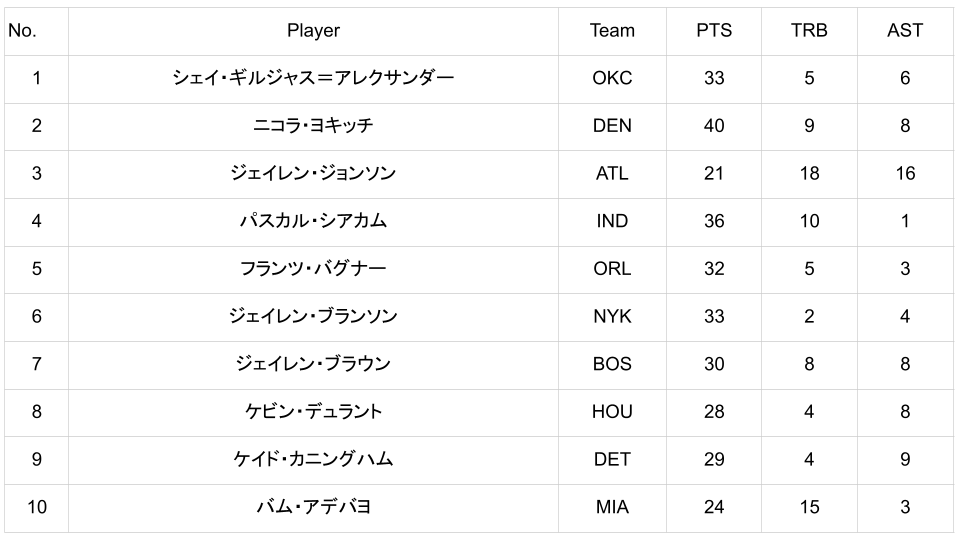Click the PTS column header
Screen dimensions: 960x540
tap(713, 30)
